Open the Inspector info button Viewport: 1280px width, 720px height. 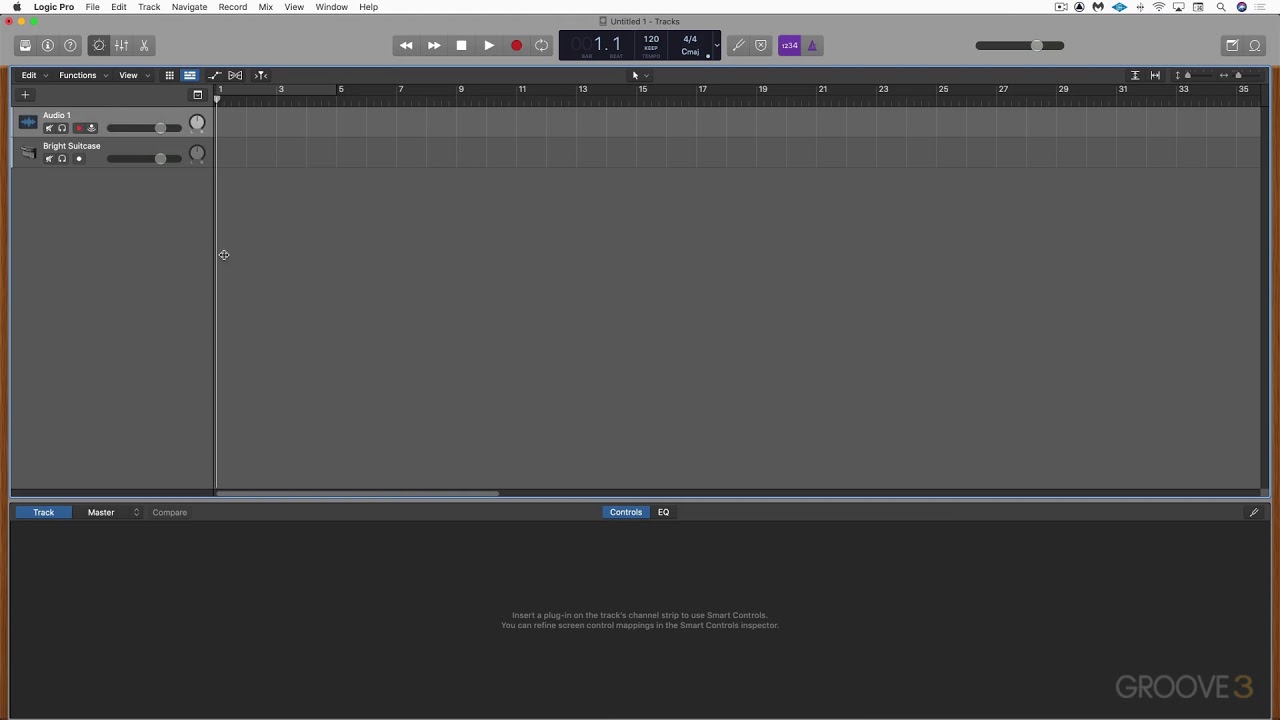[x=48, y=45]
